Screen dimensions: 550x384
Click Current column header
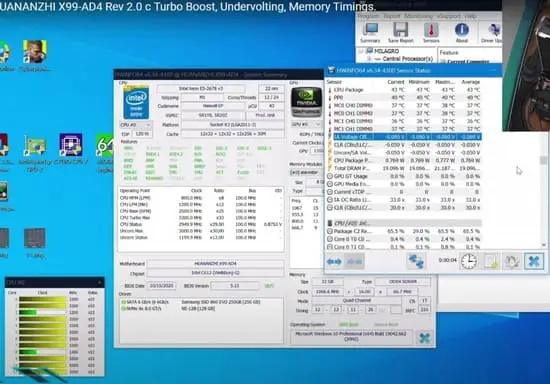pos(396,82)
